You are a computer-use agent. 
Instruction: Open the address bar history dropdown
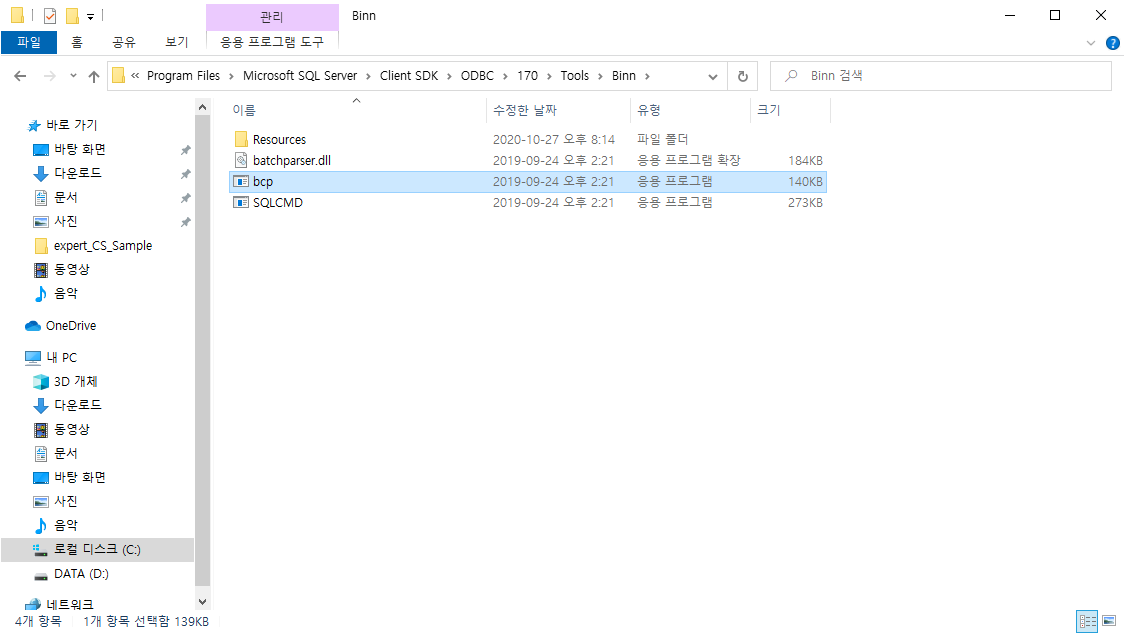(712, 76)
